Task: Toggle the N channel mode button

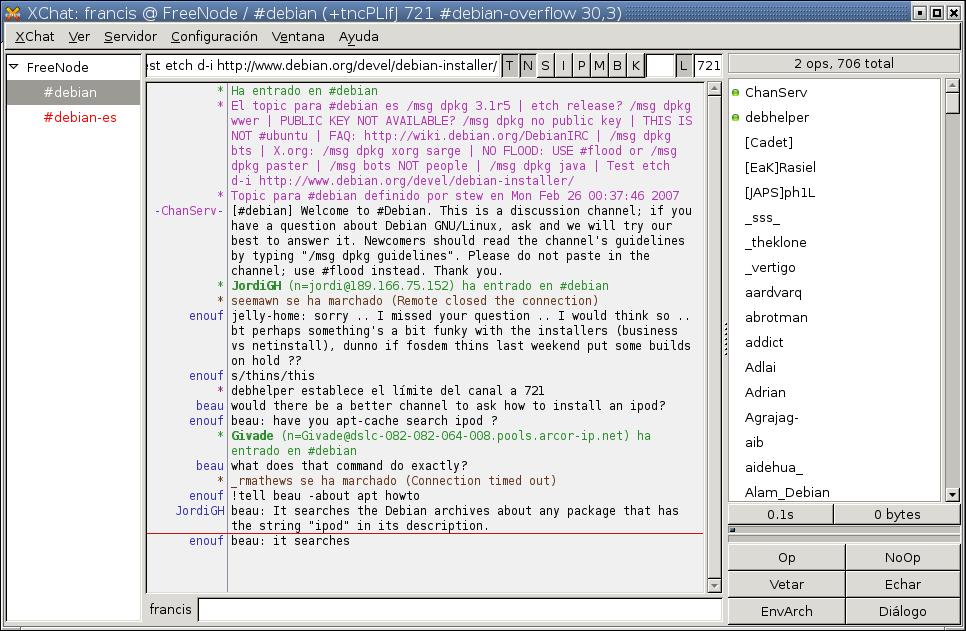Action: point(527,65)
